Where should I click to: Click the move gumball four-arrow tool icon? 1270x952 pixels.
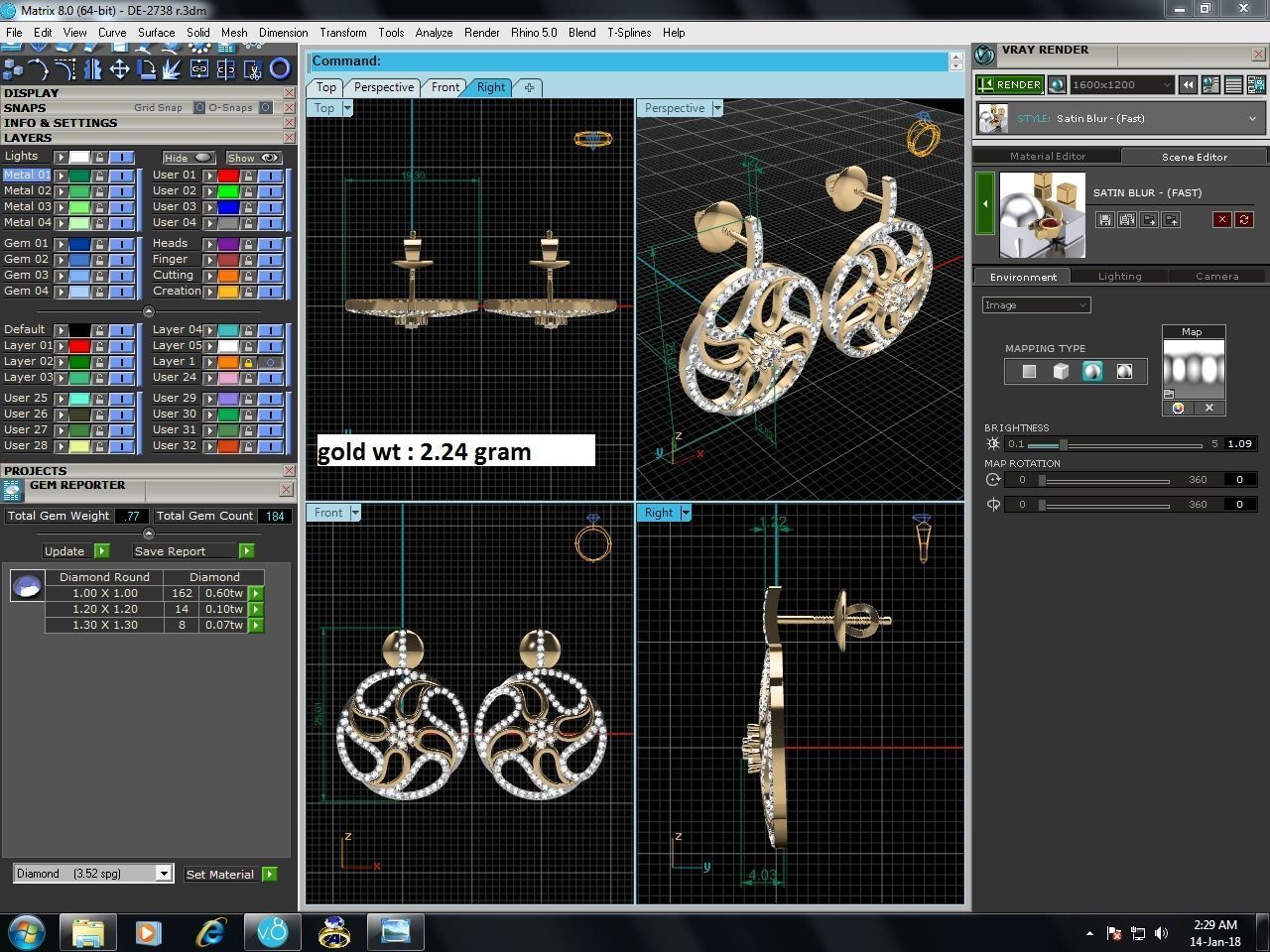coord(119,68)
